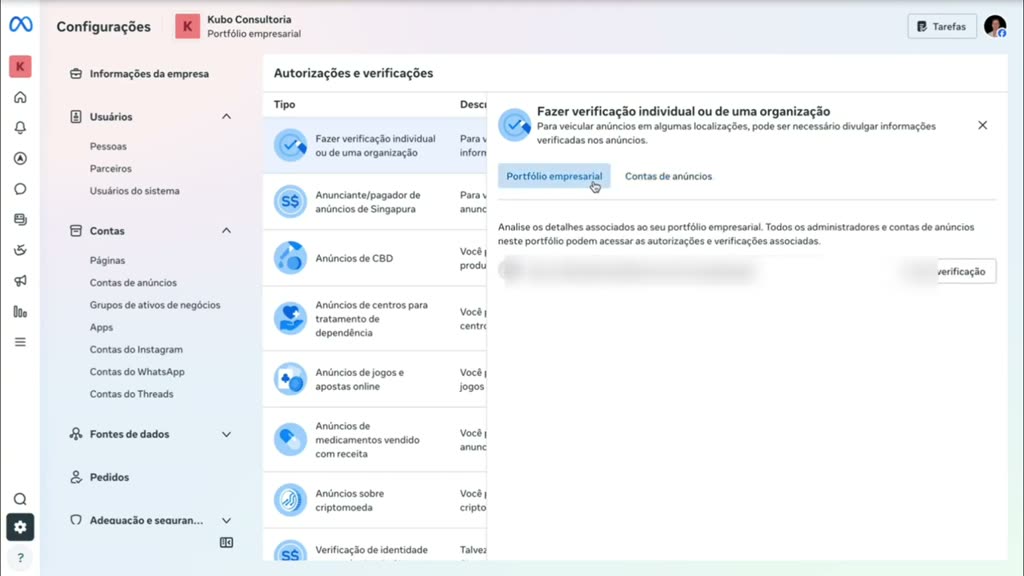Expand the Fontes de dados section
Image resolution: width=1024 pixels, height=576 pixels.
pos(226,434)
